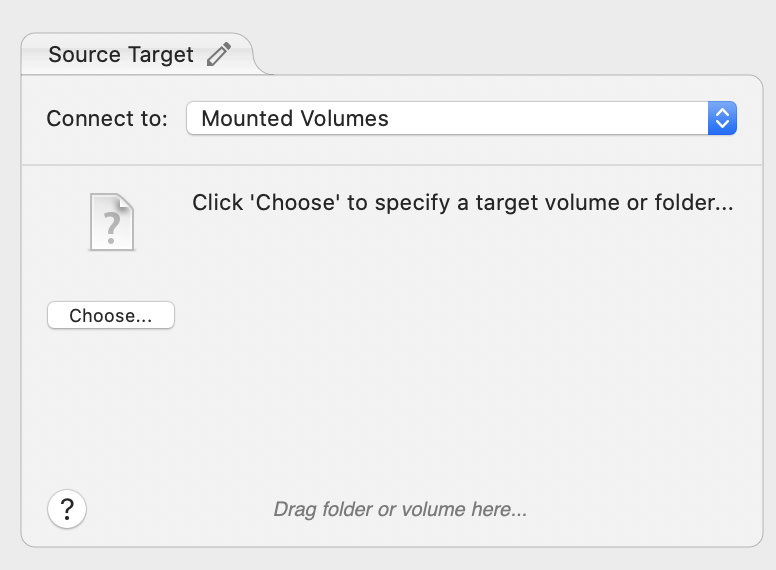776x570 pixels.
Task: Open the Mounted Volumes popup menu
Action: 461,118
